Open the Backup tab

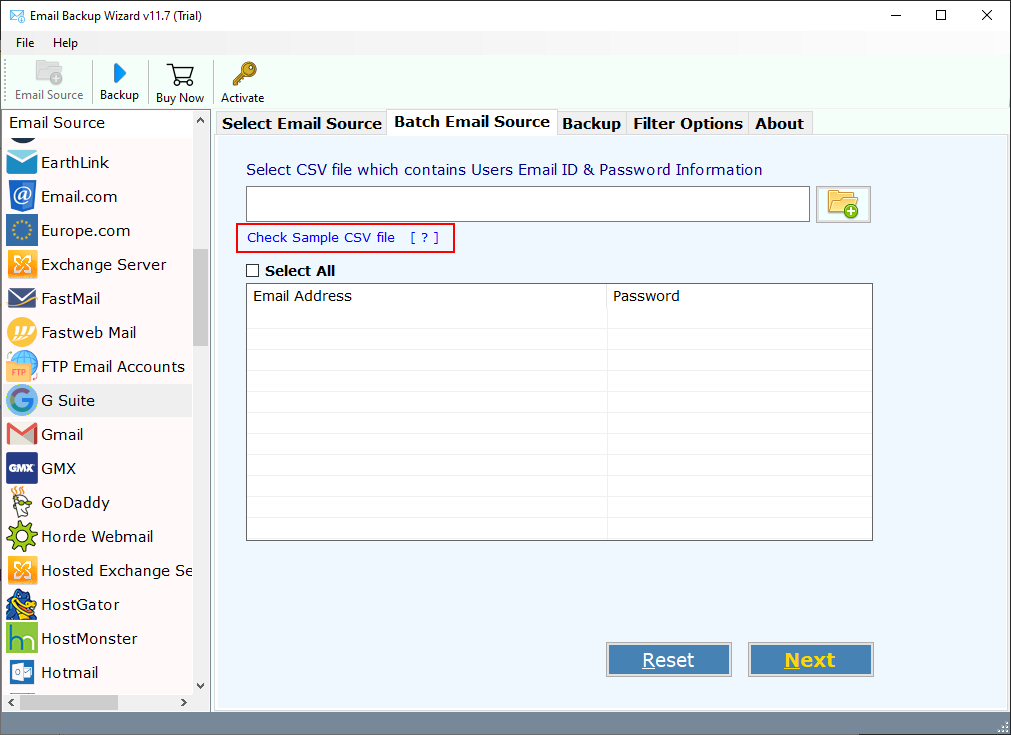[591, 123]
